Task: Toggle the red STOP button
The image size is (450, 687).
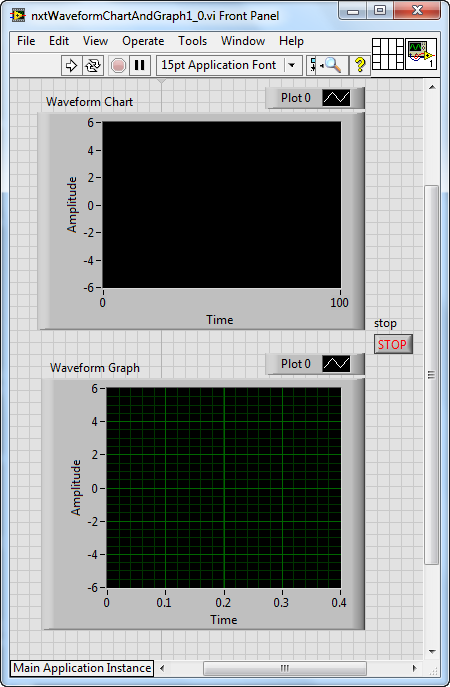Action: point(393,344)
